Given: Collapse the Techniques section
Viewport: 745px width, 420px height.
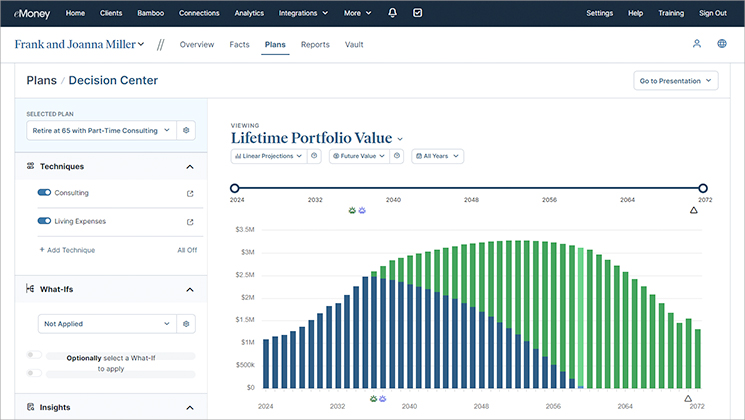Looking at the screenshot, I should coord(190,167).
